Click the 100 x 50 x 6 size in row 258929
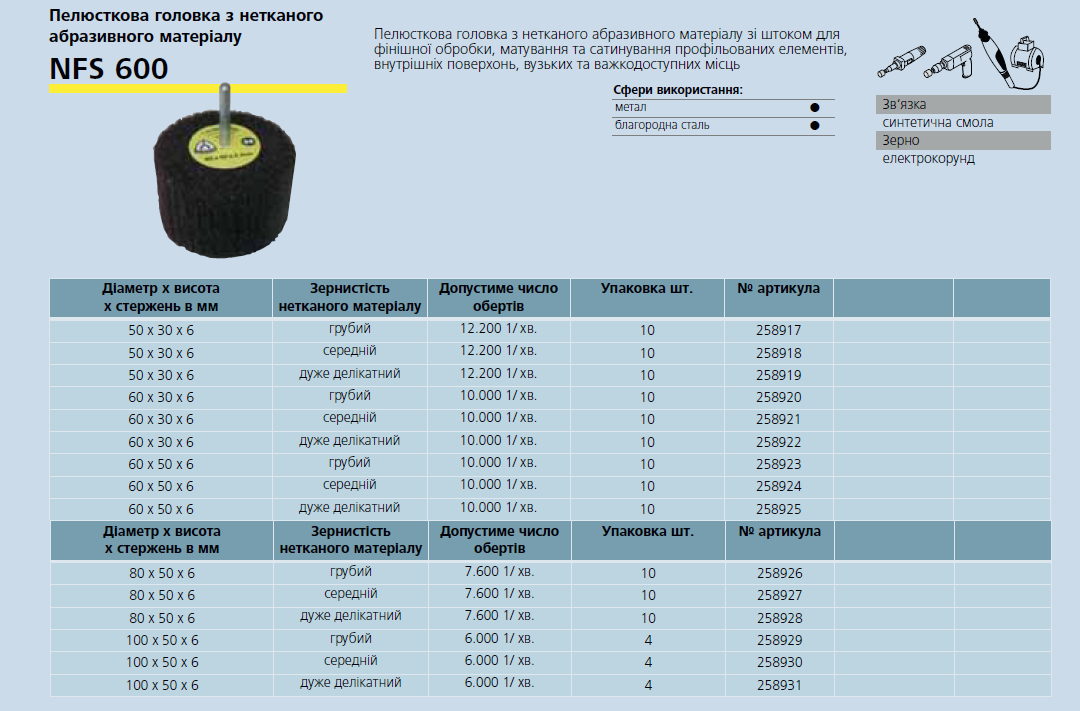Image resolution: width=1080 pixels, height=711 pixels. point(162,640)
